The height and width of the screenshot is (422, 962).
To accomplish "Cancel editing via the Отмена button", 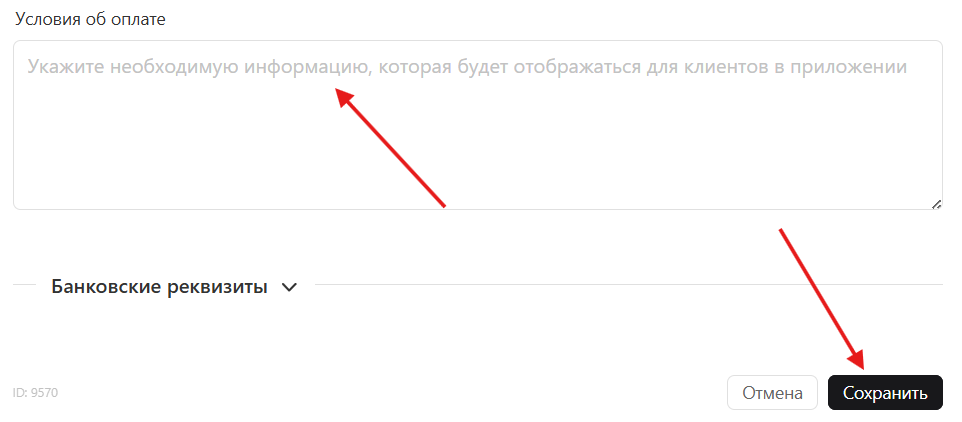I will point(772,393).
